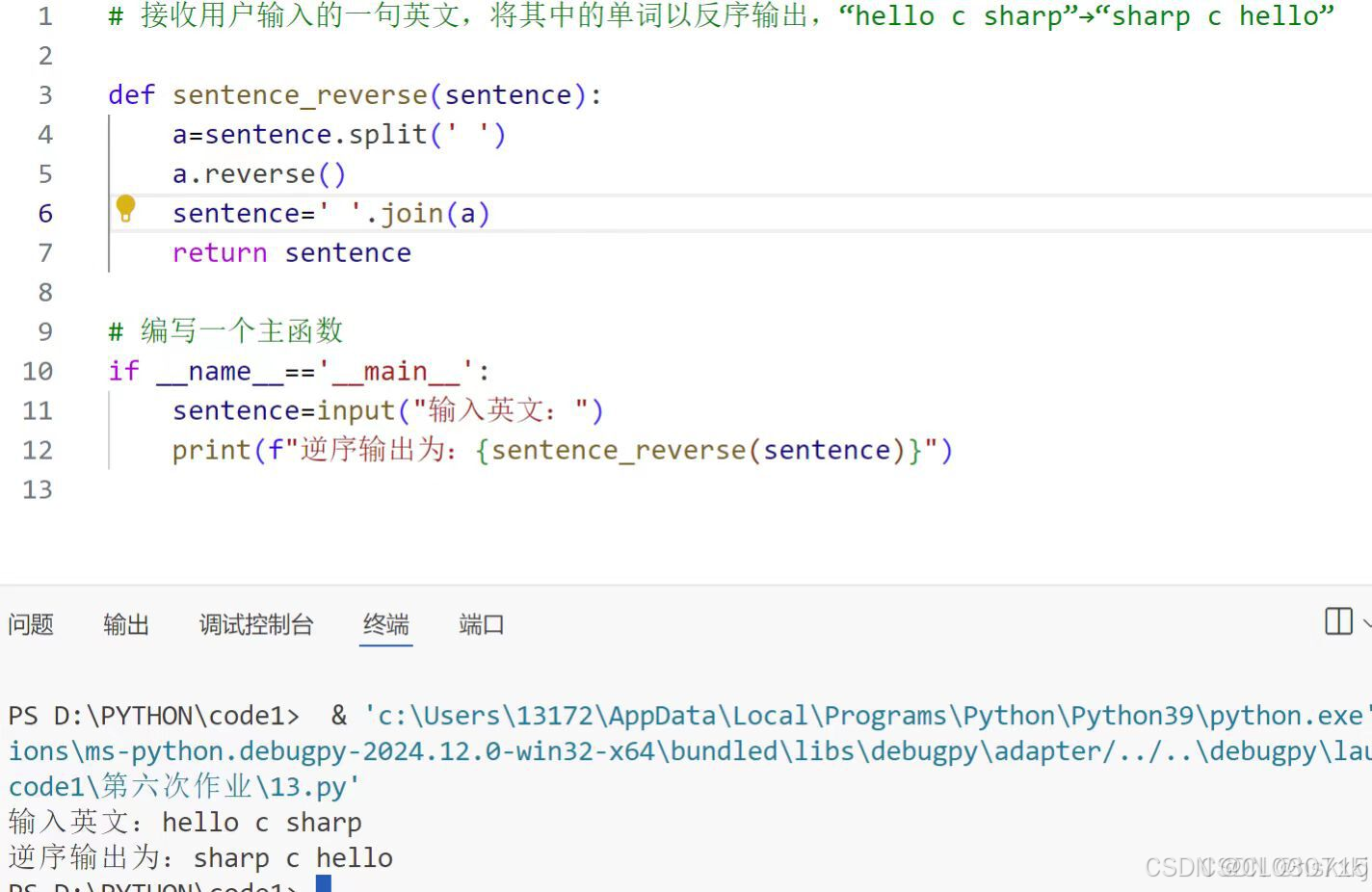Click line number 13 in the gutter
The image size is (1372, 892).
[x=38, y=490]
